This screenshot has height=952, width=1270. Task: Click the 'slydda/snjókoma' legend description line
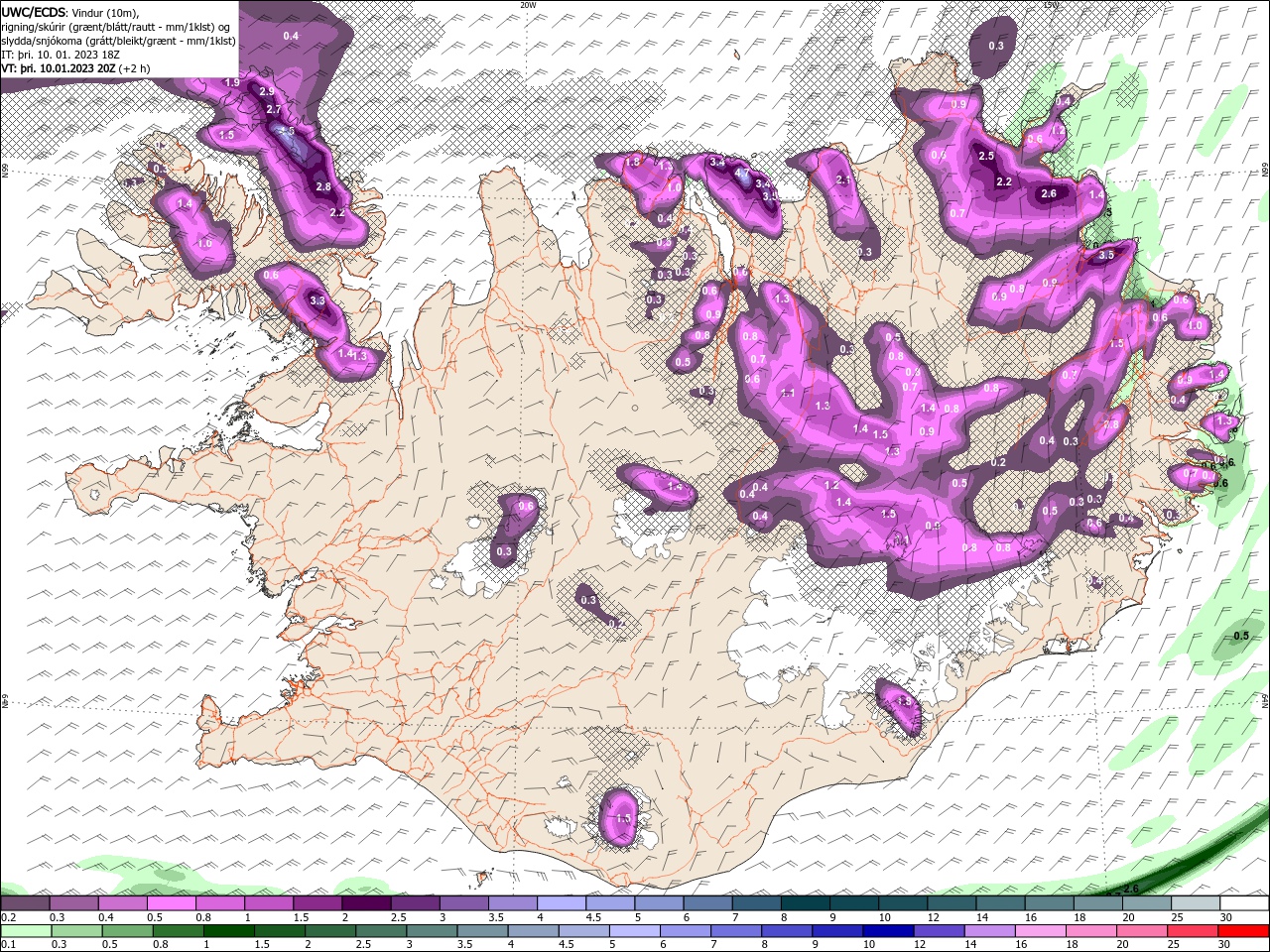click(117, 41)
